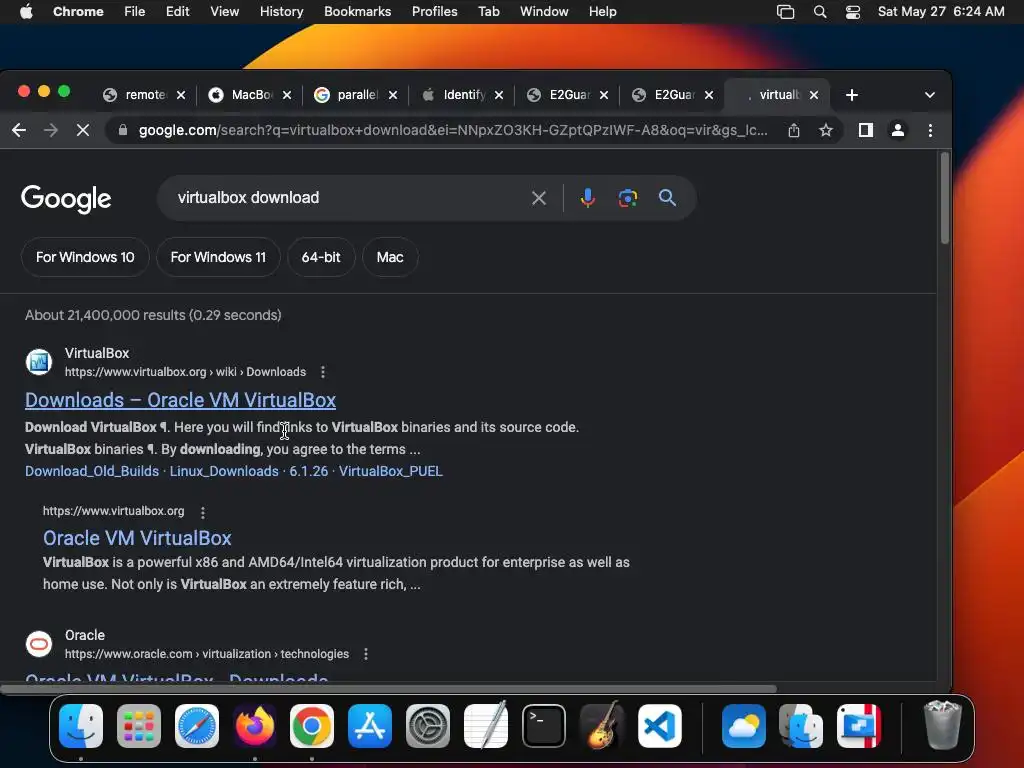1024x768 pixels.
Task: Open TextEdit from the dock
Action: pos(486,726)
